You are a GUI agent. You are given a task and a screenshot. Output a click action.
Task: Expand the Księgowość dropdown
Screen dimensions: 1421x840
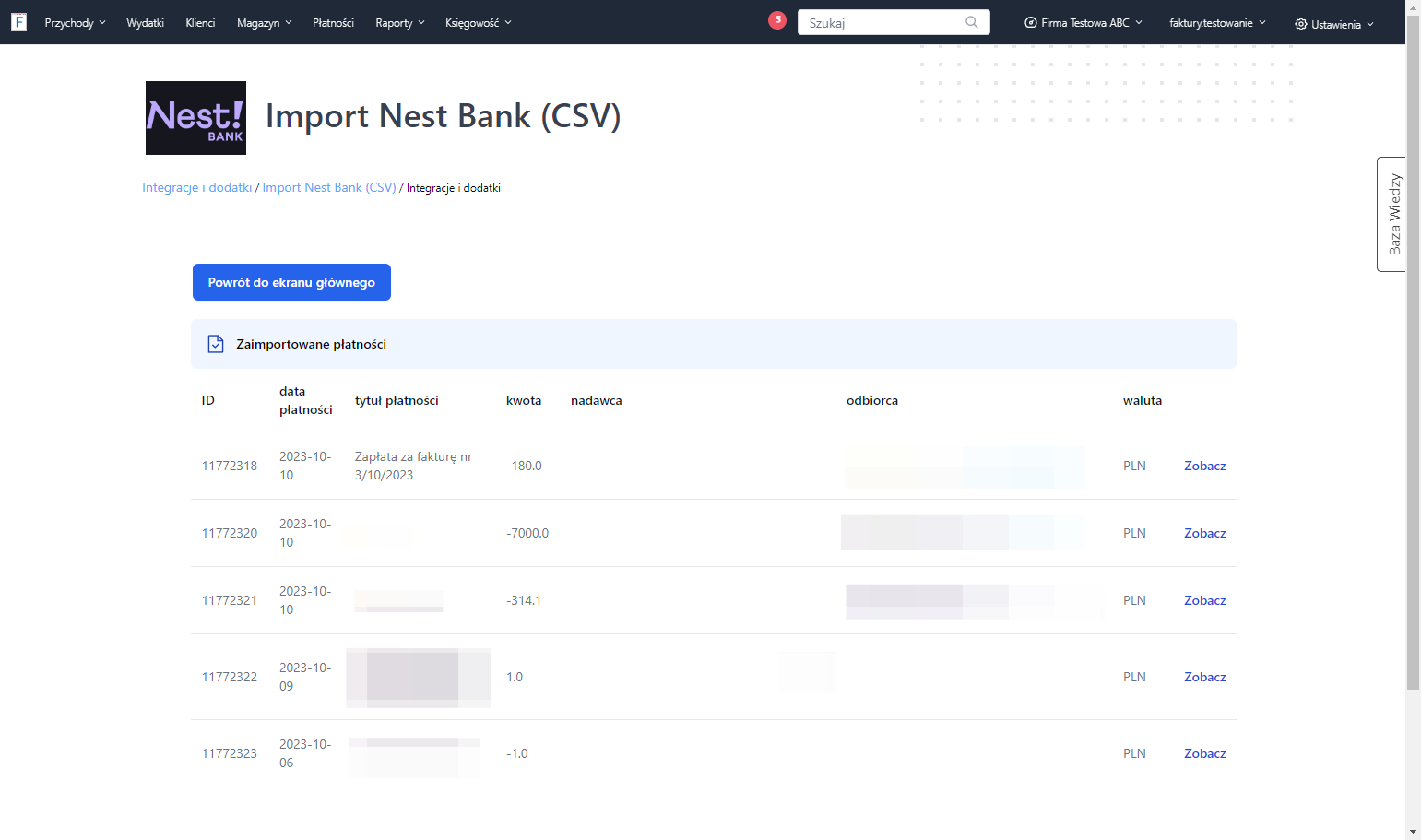point(478,22)
